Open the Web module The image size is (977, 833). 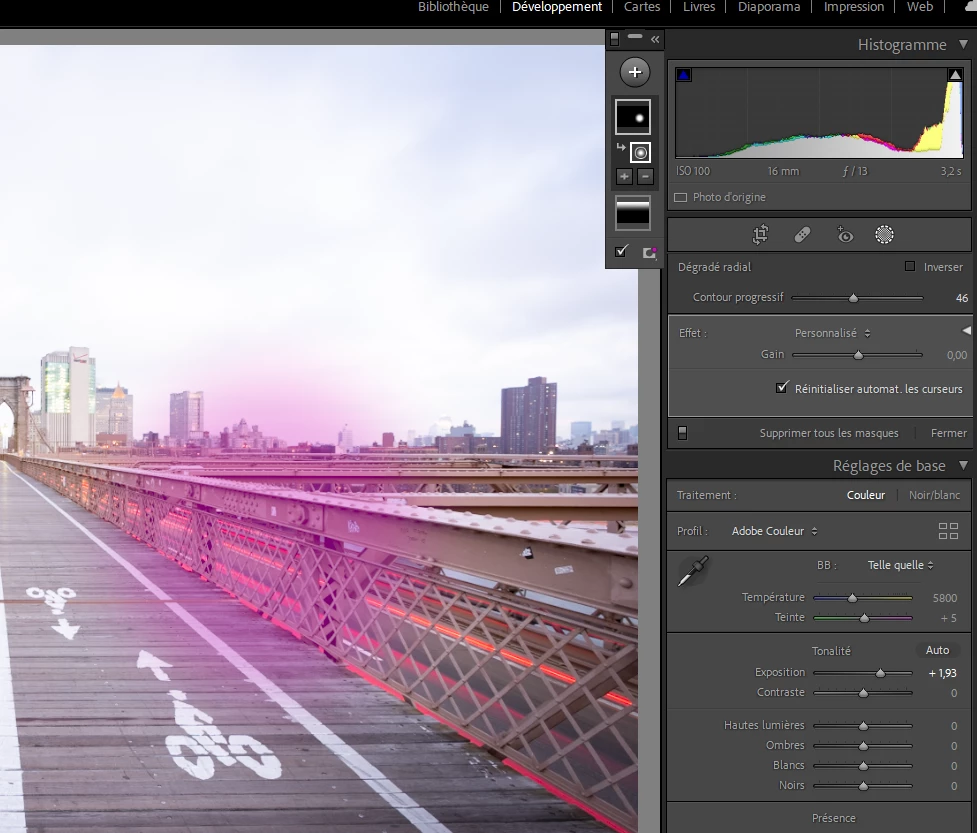pyautogui.click(x=920, y=7)
